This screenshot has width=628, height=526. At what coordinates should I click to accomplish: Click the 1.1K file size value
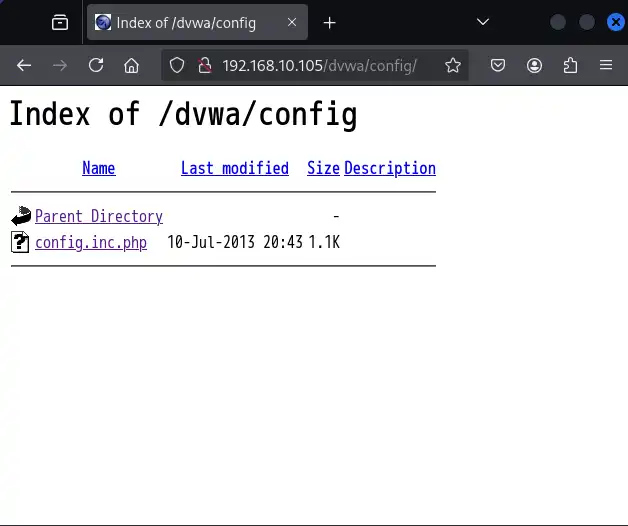pos(324,242)
